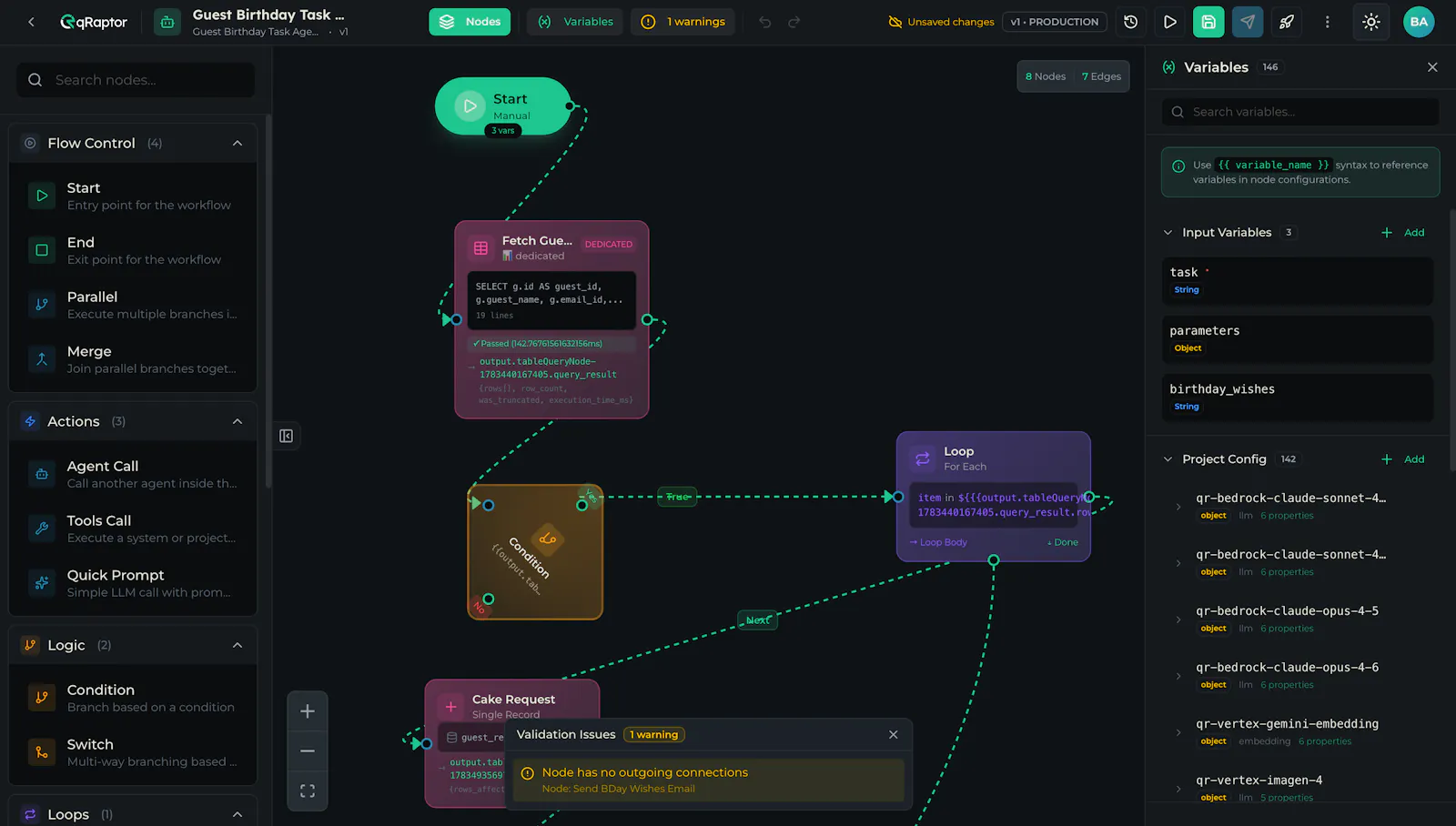Open version history clock icon
This screenshot has height=826, width=1456.
click(1131, 22)
